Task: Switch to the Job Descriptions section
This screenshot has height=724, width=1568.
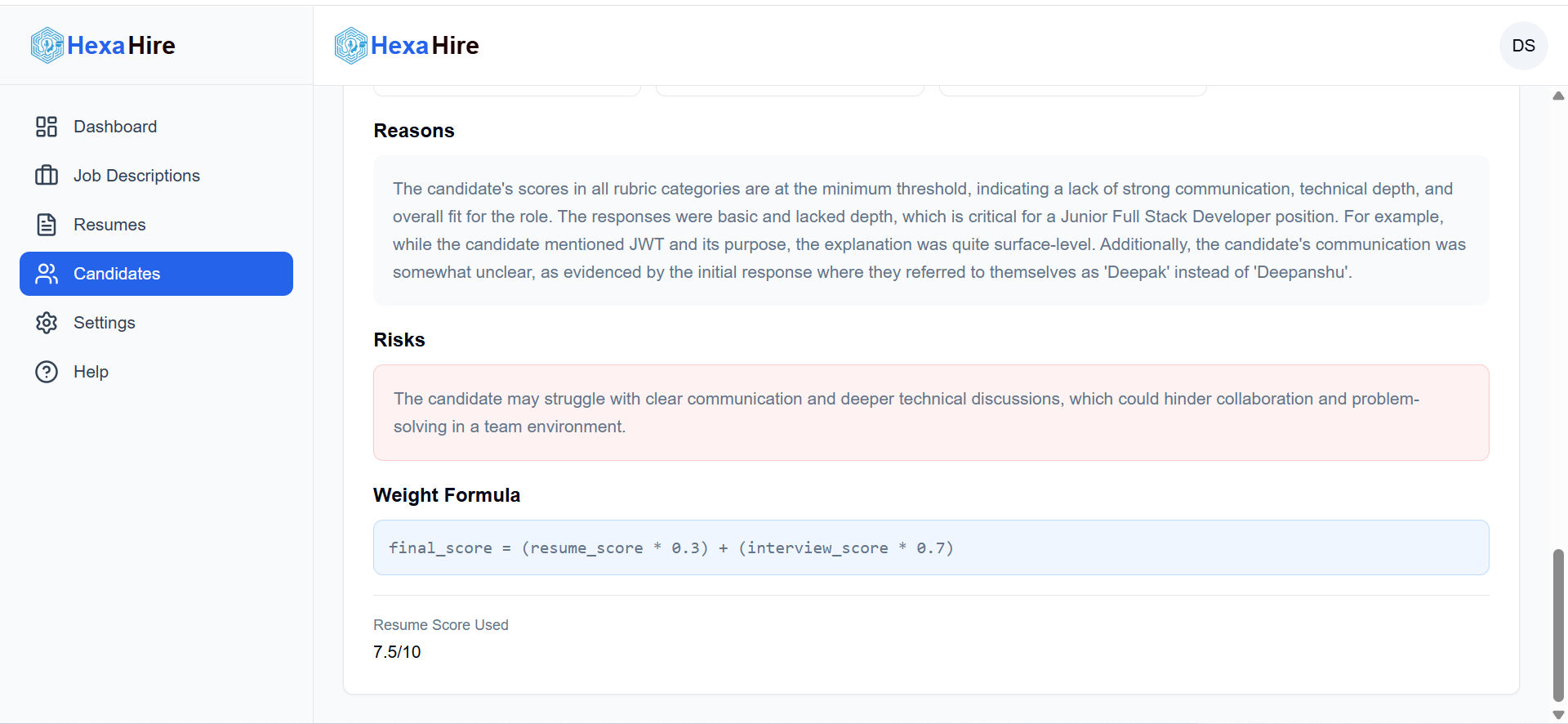Action: [136, 176]
